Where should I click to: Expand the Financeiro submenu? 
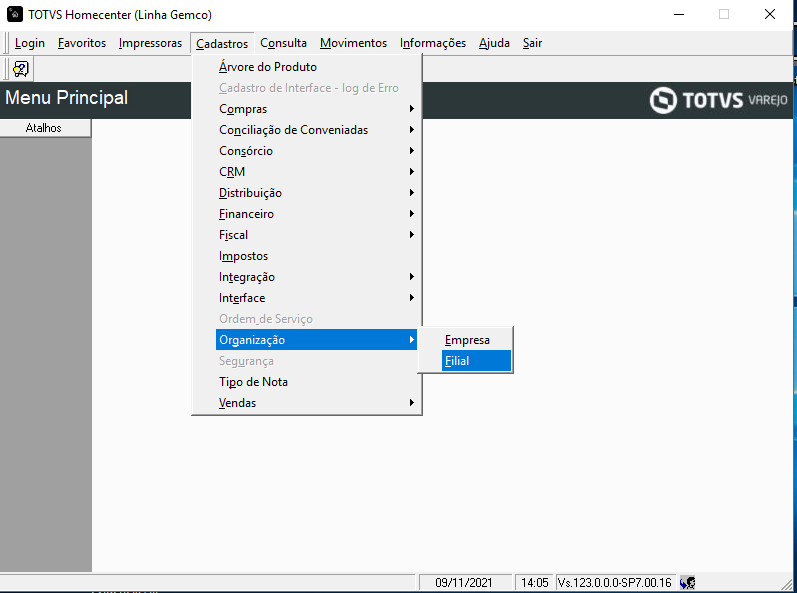pyautogui.click(x=316, y=214)
